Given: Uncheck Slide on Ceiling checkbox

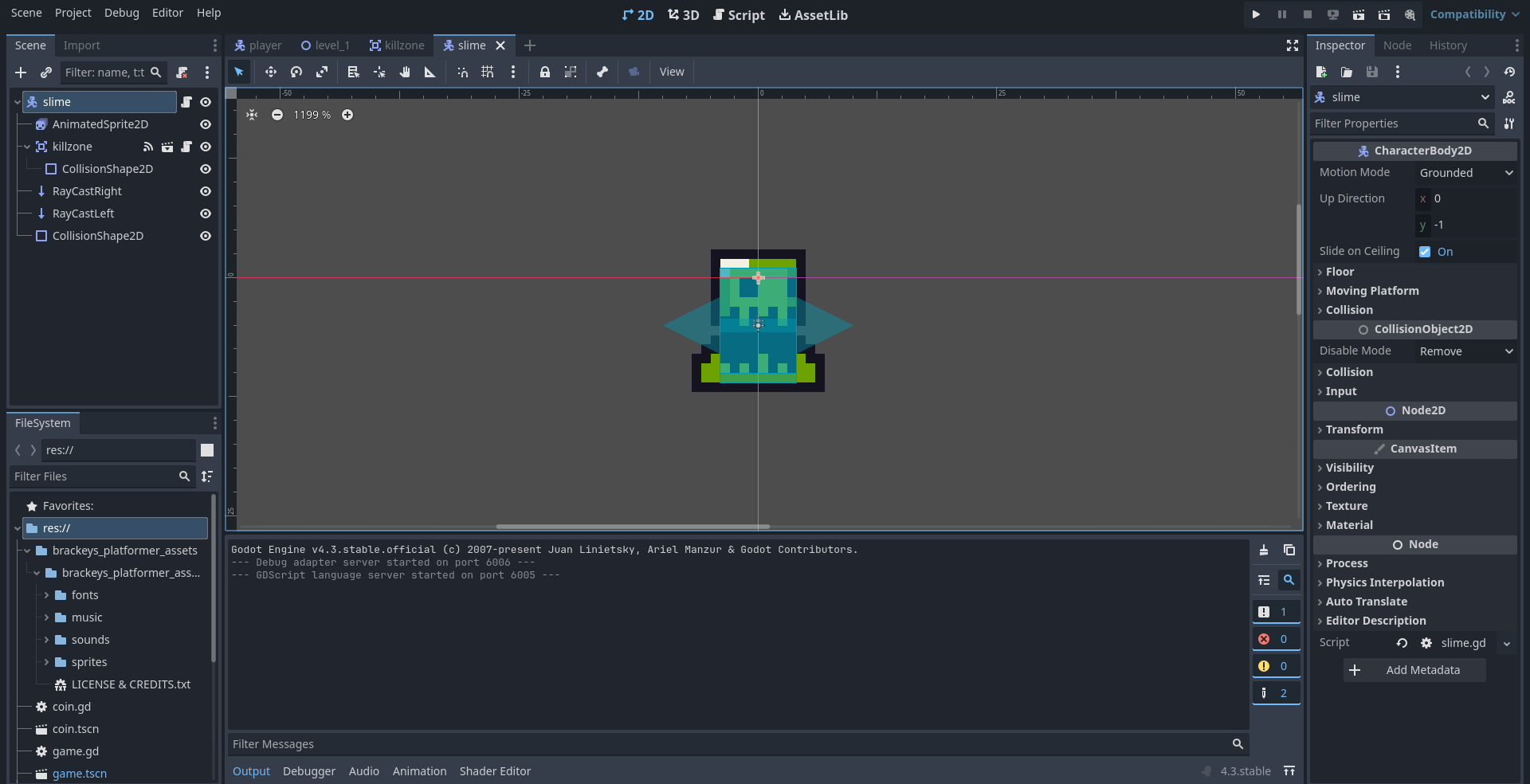Looking at the screenshot, I should 1425,252.
